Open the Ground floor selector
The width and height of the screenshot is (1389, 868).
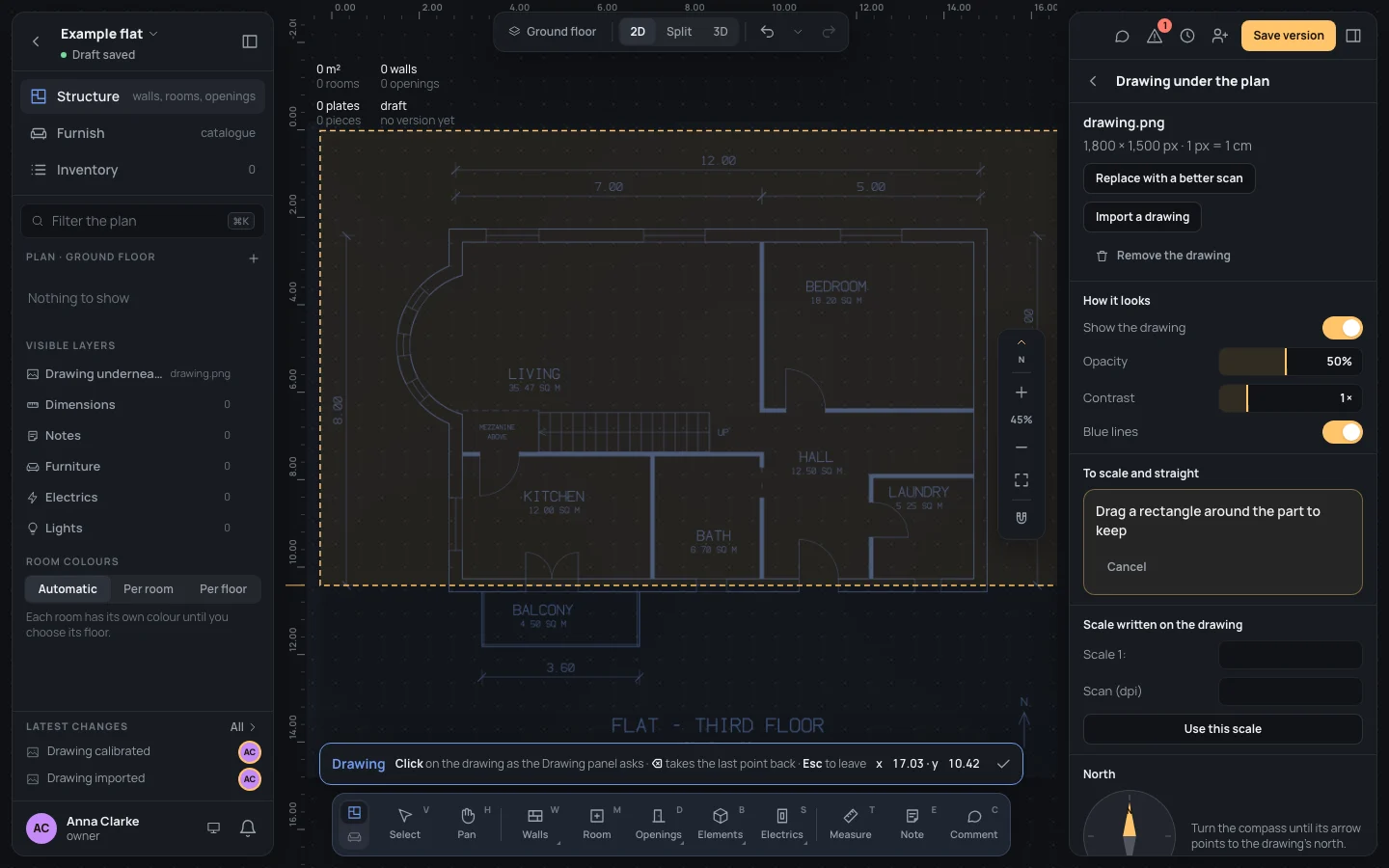553,32
